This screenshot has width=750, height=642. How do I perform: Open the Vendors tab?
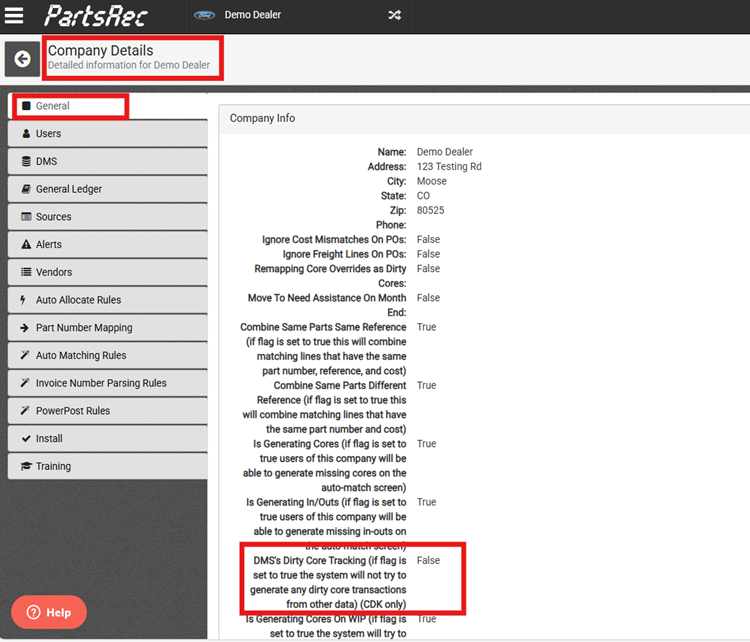[x=108, y=272]
